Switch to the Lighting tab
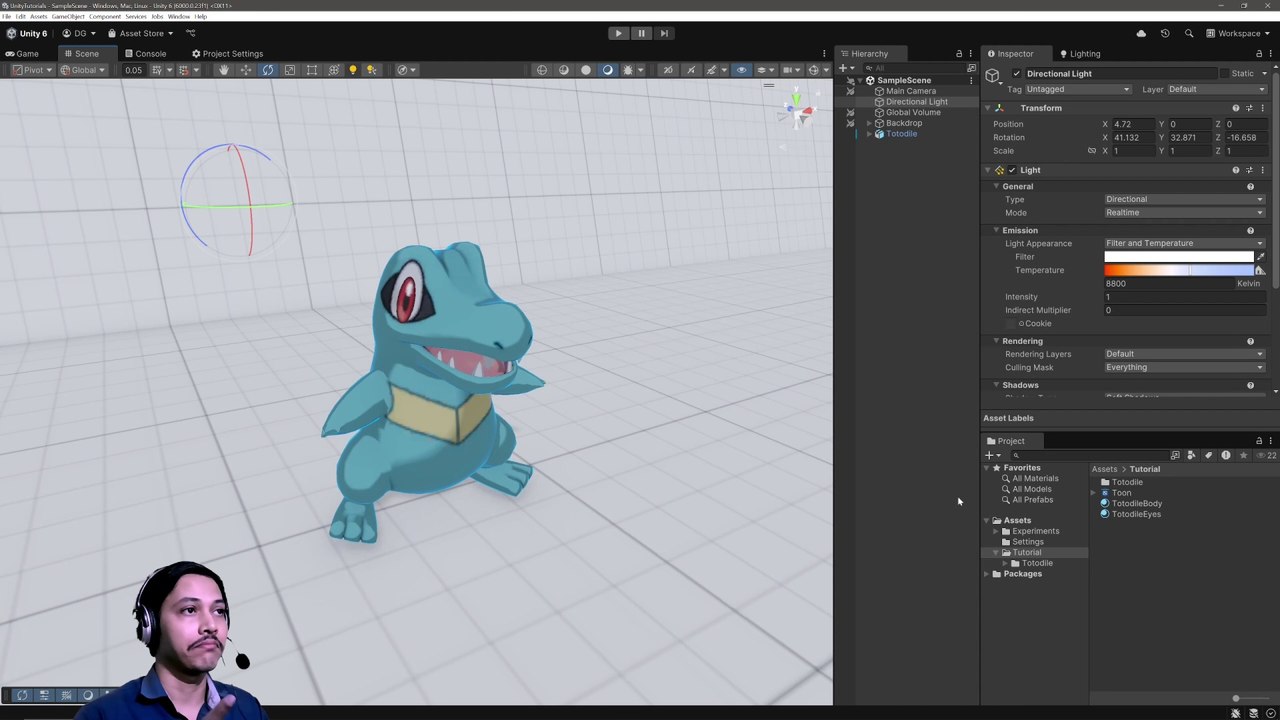Screen dimensions: 1280x720 tap(1079, 54)
